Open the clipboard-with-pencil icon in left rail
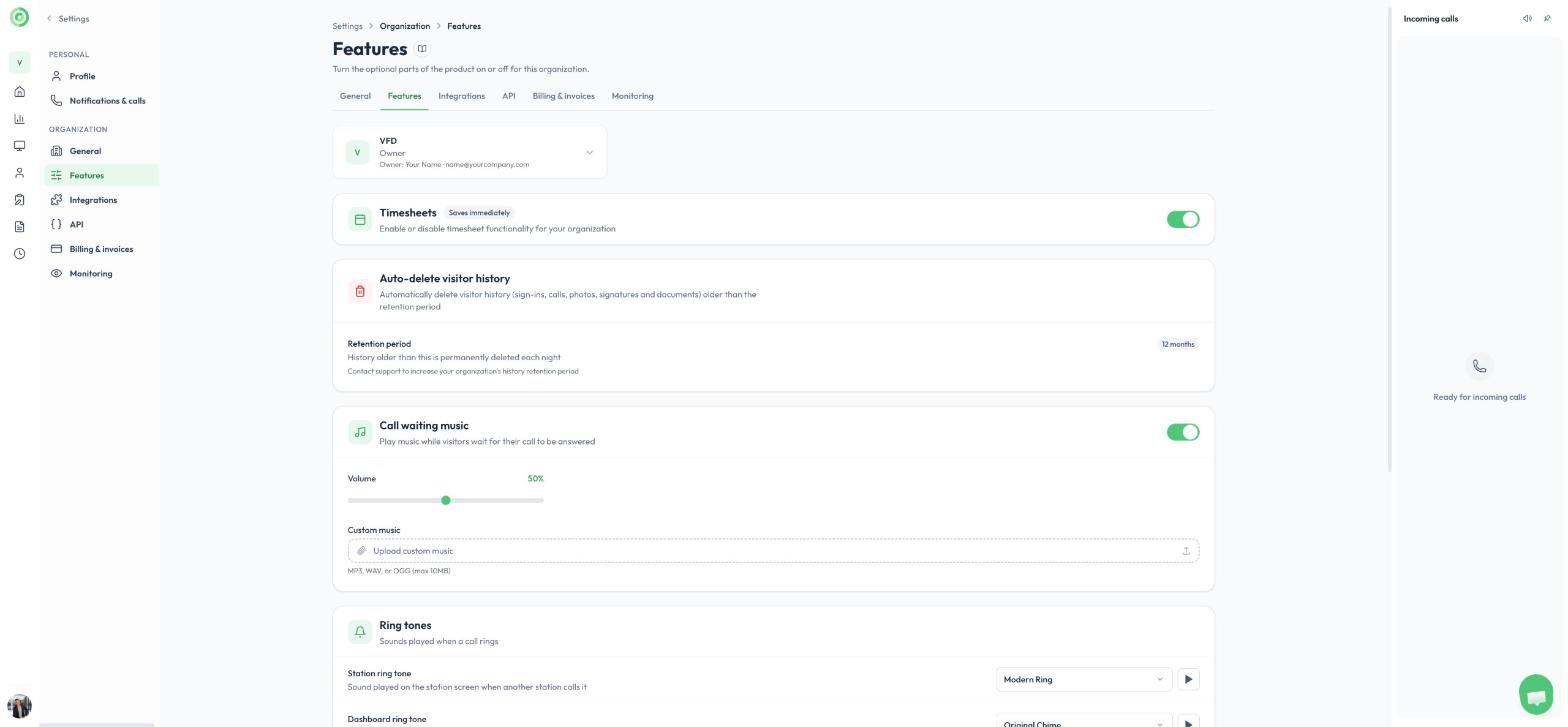The height and width of the screenshot is (727, 1568). (x=19, y=200)
